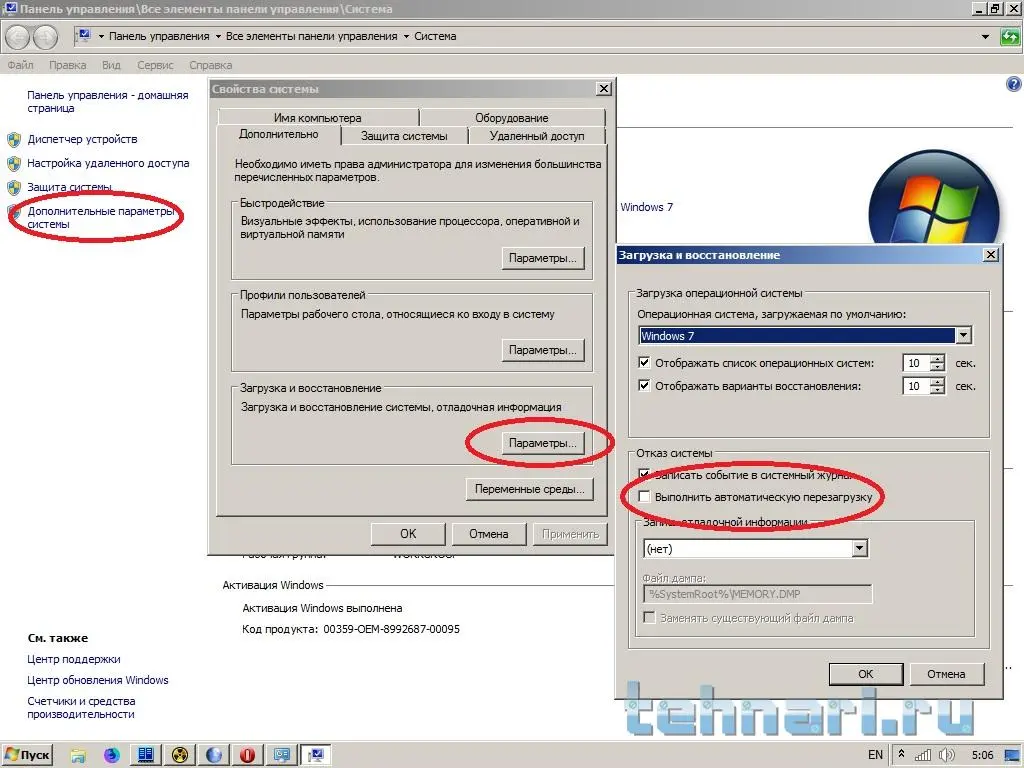Open Центр обновления Windows link
This screenshot has height=768, width=1024.
point(98,680)
